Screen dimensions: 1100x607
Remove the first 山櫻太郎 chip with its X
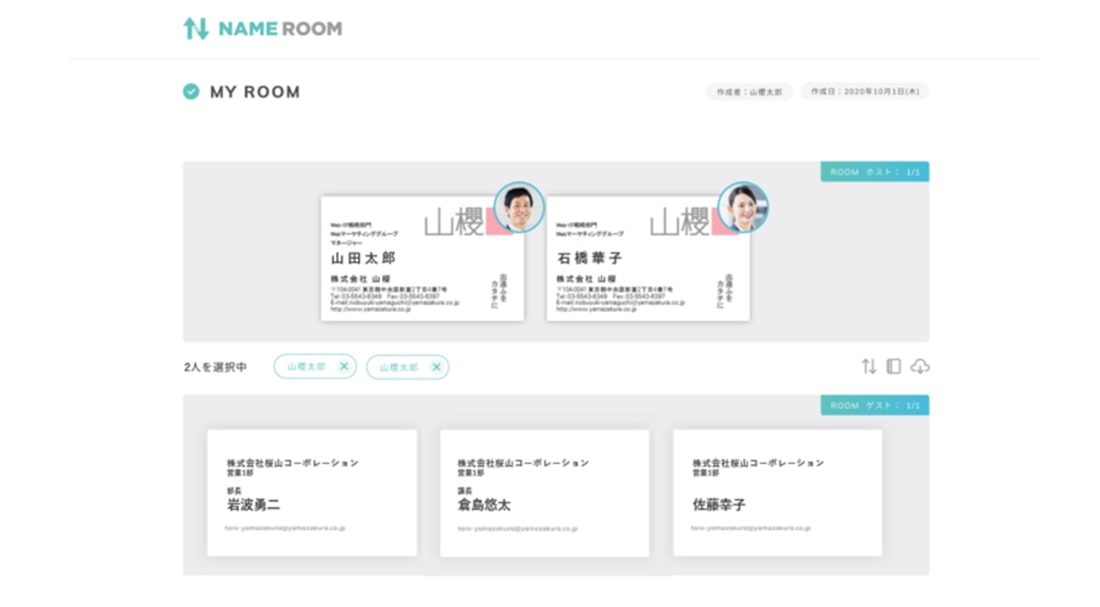coord(344,366)
